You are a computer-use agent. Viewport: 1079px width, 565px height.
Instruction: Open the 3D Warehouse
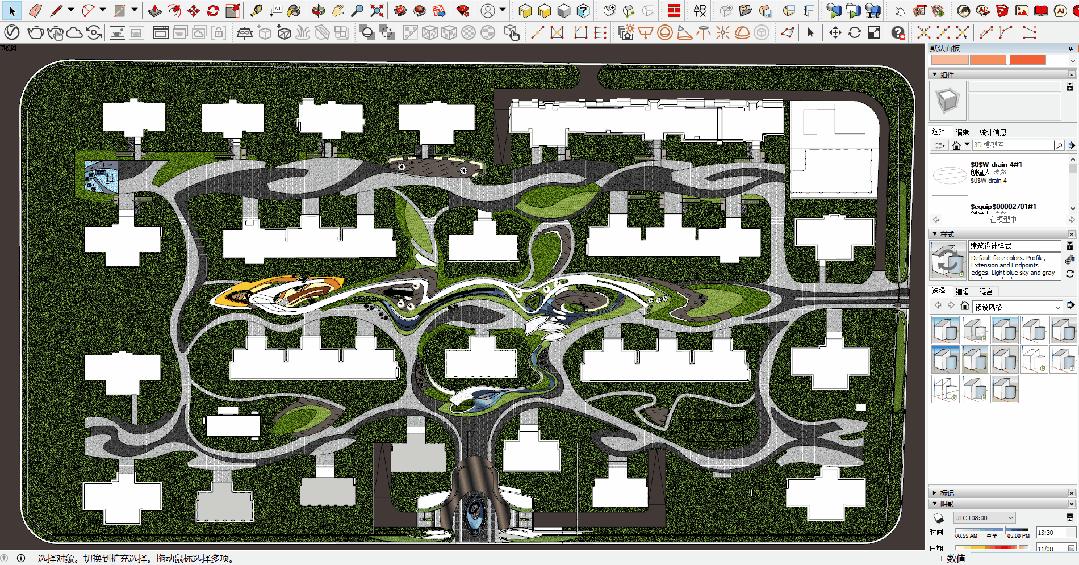click(400, 10)
